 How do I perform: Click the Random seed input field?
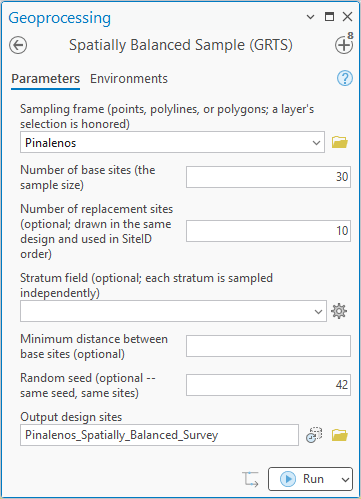pos(268,385)
